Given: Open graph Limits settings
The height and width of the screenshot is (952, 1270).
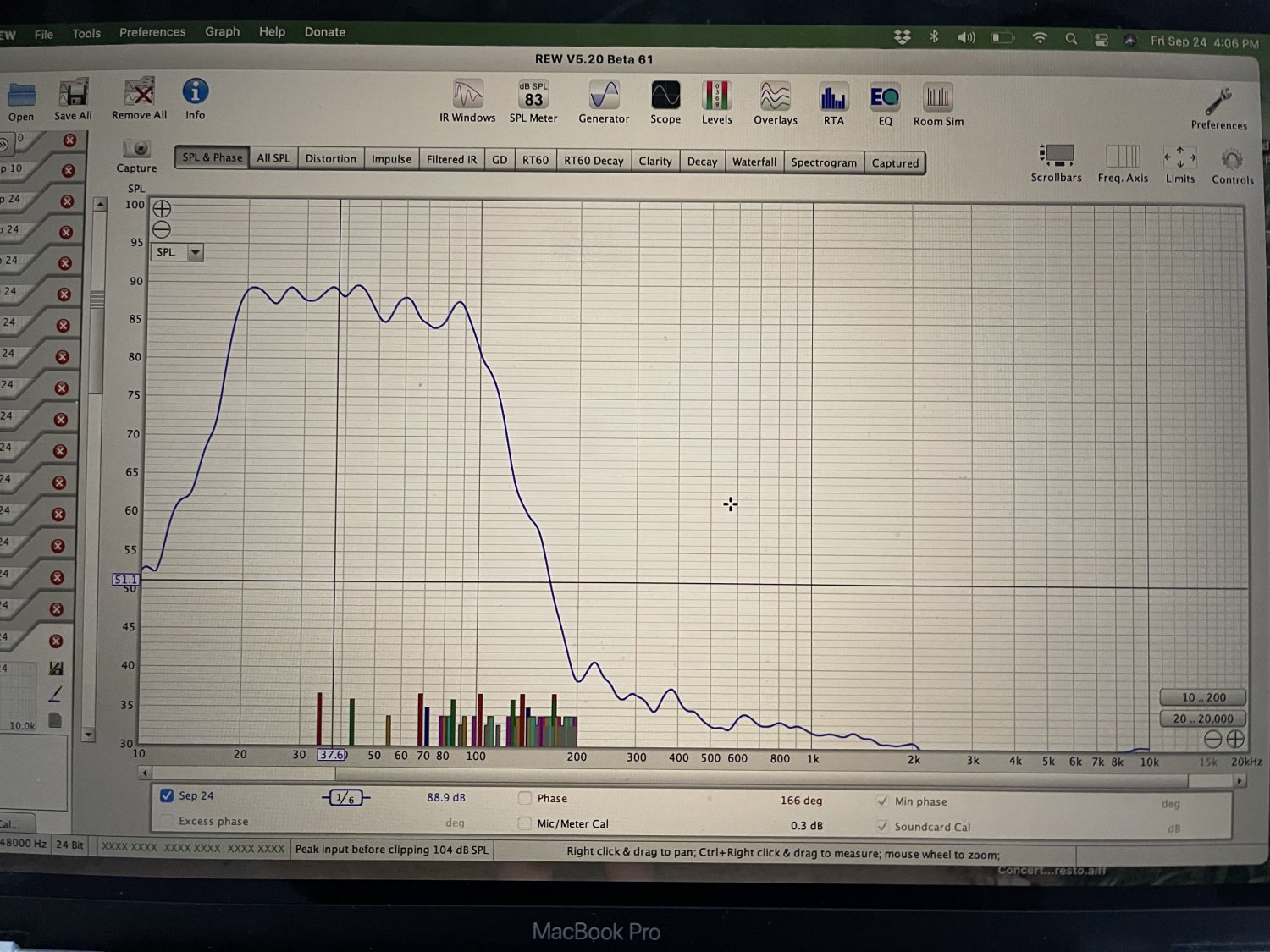Looking at the screenshot, I should [x=1179, y=157].
